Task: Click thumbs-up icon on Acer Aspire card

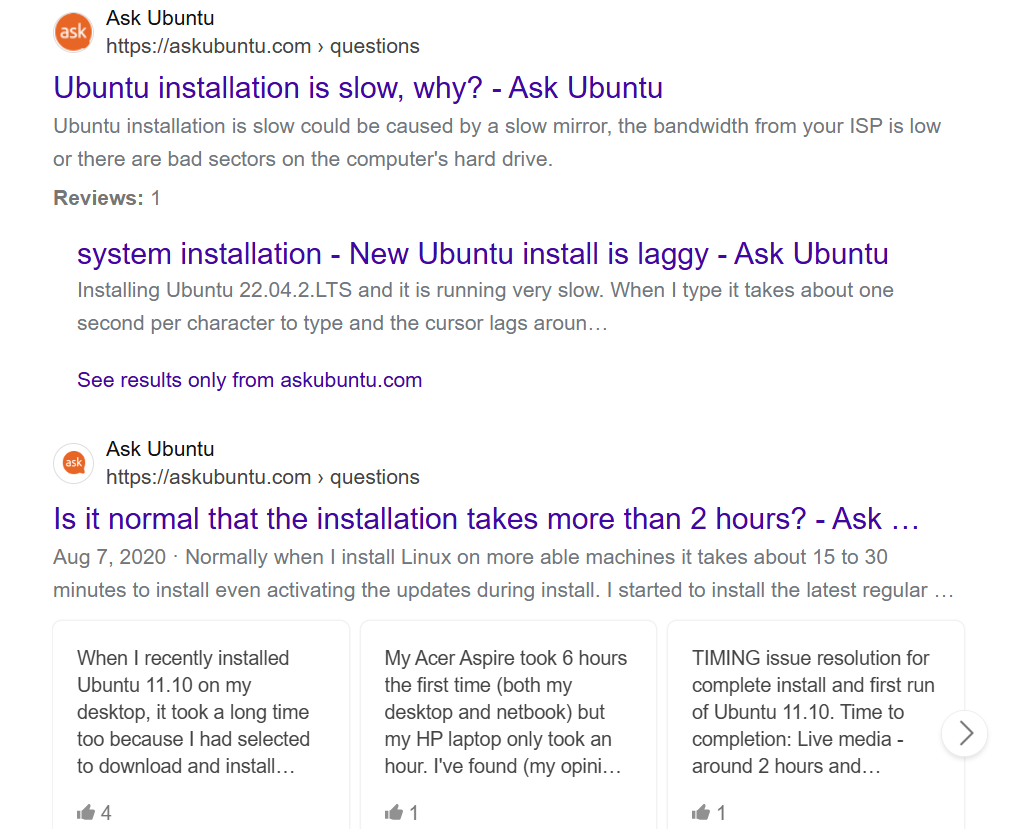Action: (393, 812)
